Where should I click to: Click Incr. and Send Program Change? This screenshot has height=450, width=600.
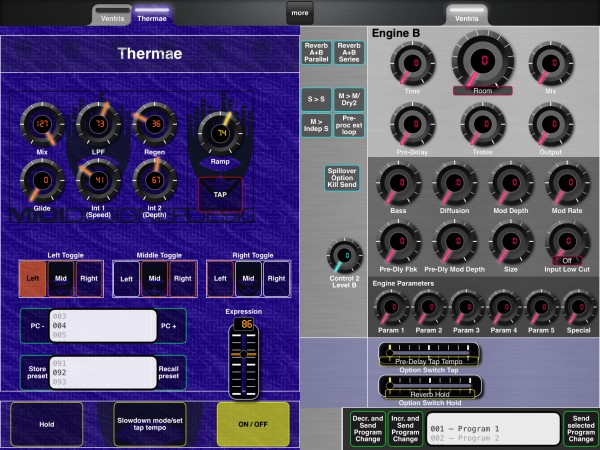pos(405,429)
